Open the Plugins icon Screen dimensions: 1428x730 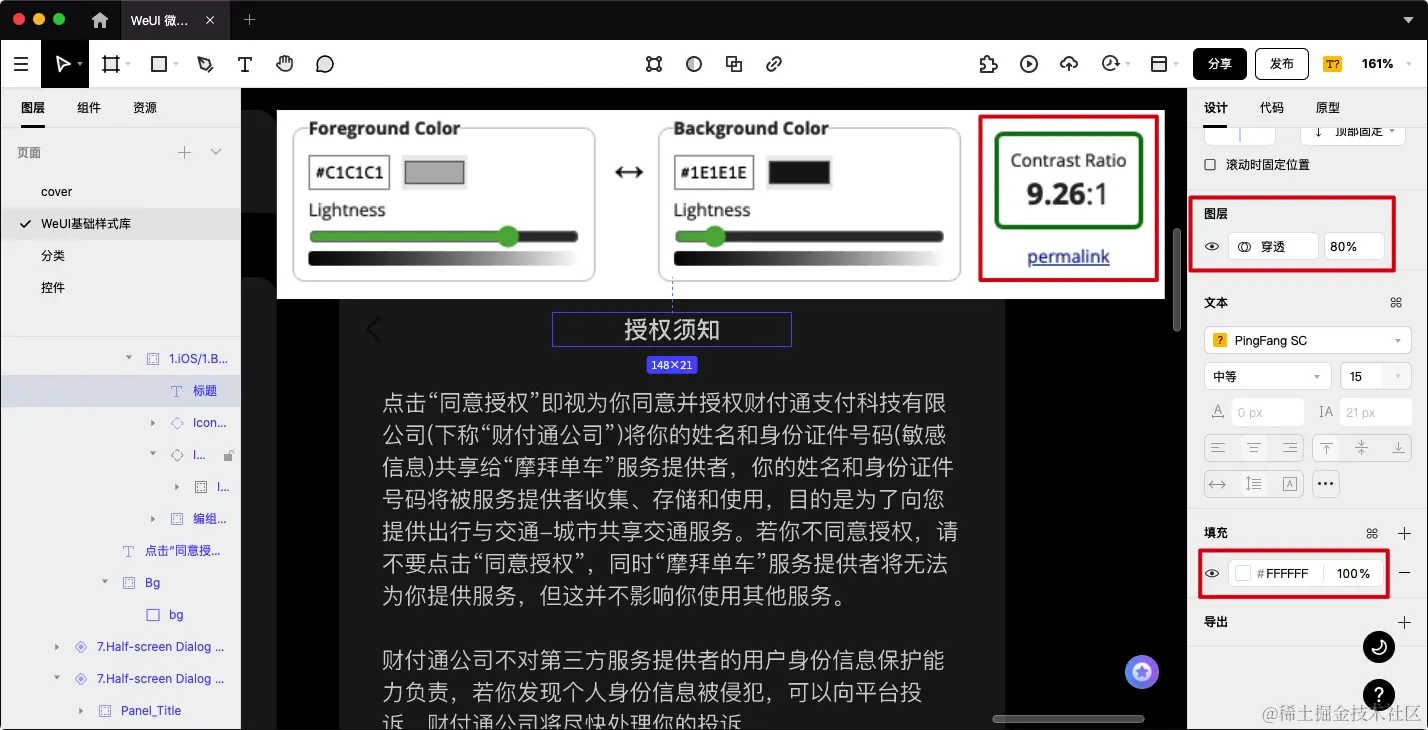pos(988,63)
